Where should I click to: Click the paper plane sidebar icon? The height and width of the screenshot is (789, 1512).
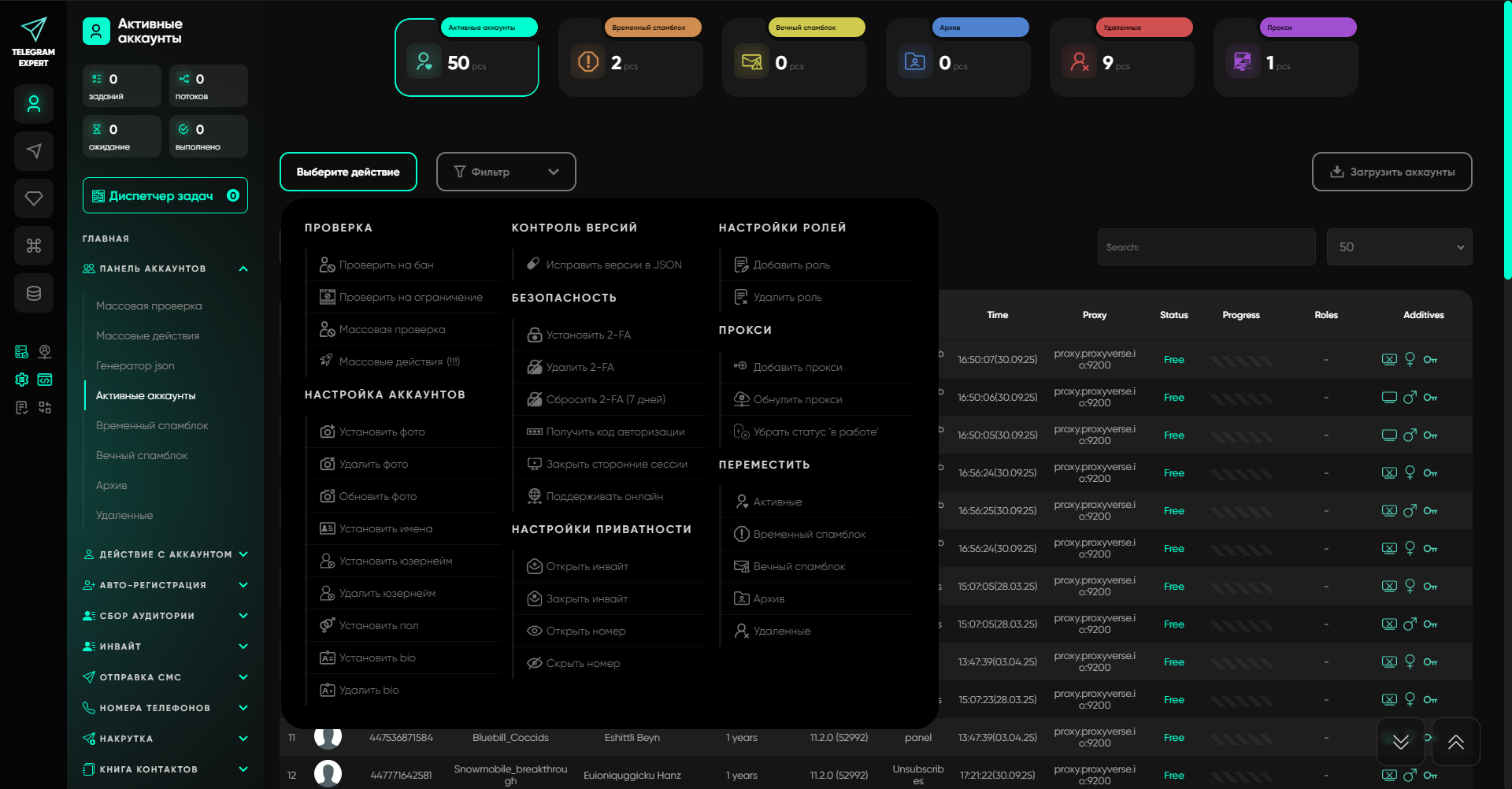coord(34,151)
